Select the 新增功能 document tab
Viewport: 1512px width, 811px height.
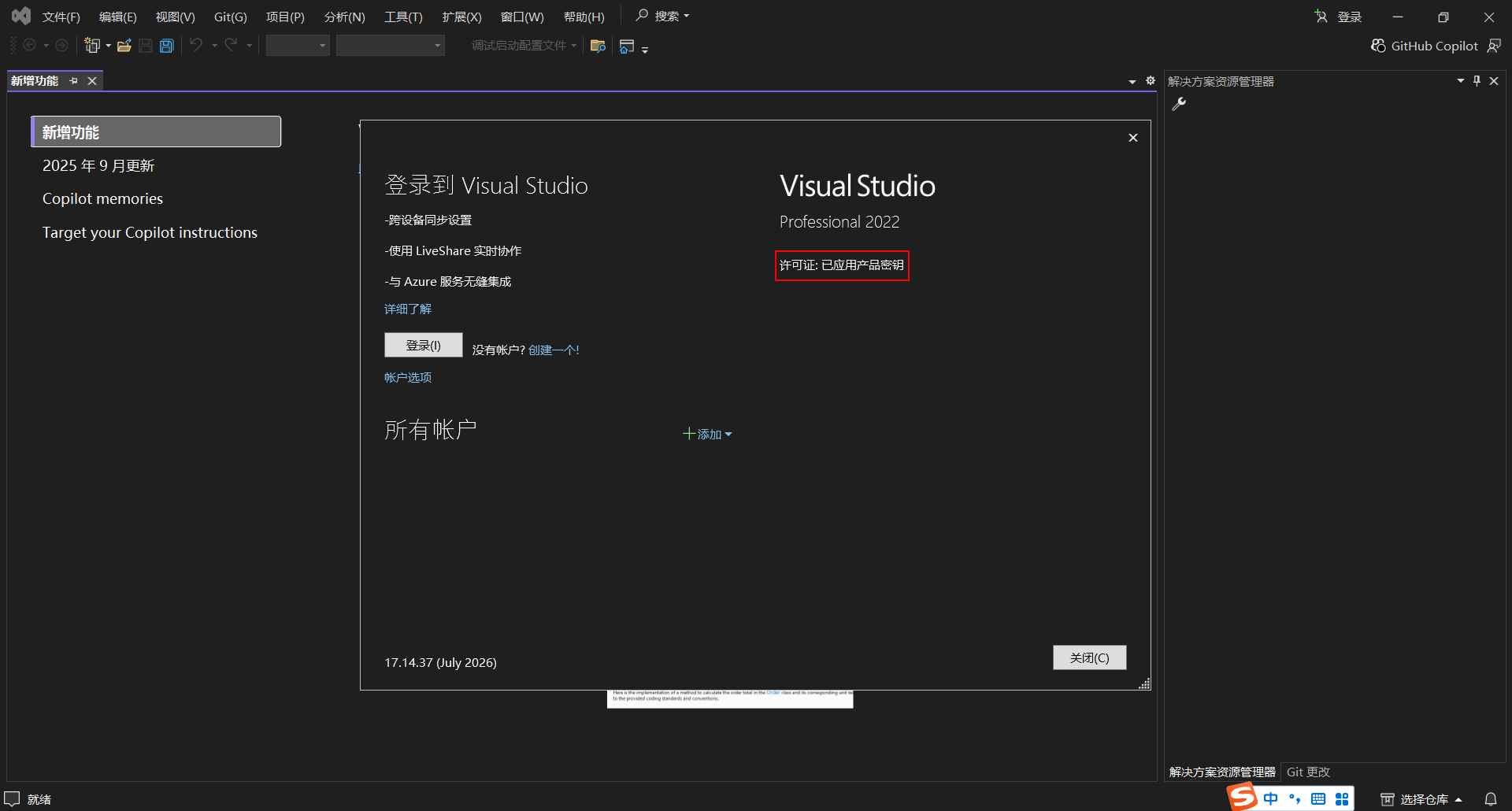[35, 81]
